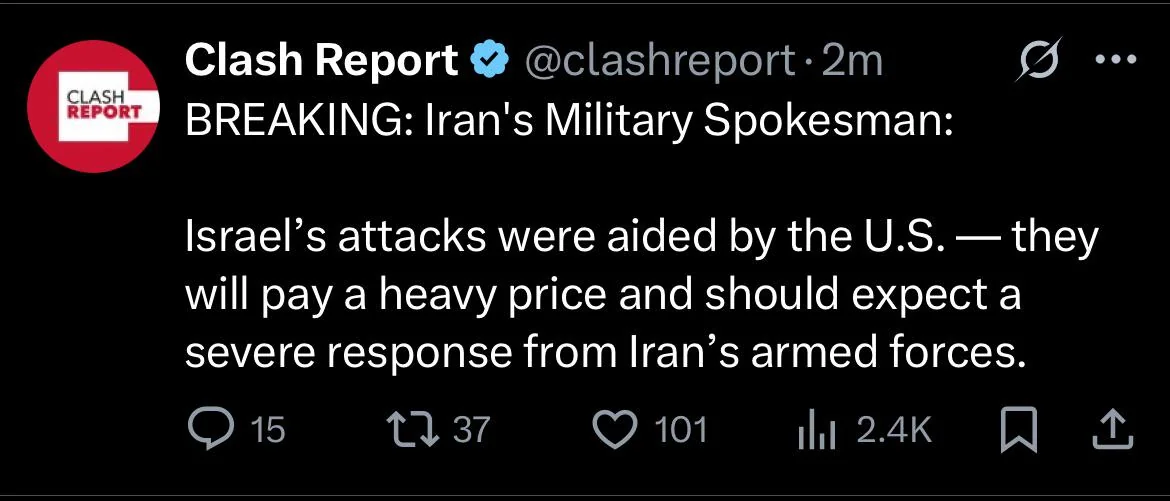Open the Grok slashed-circle icon
The image size is (1170, 501).
(1039, 61)
